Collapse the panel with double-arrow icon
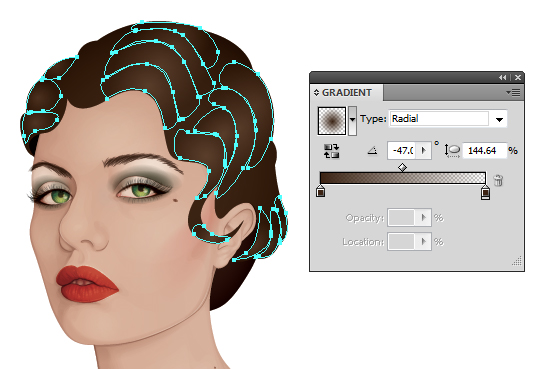 pyautogui.click(x=503, y=77)
